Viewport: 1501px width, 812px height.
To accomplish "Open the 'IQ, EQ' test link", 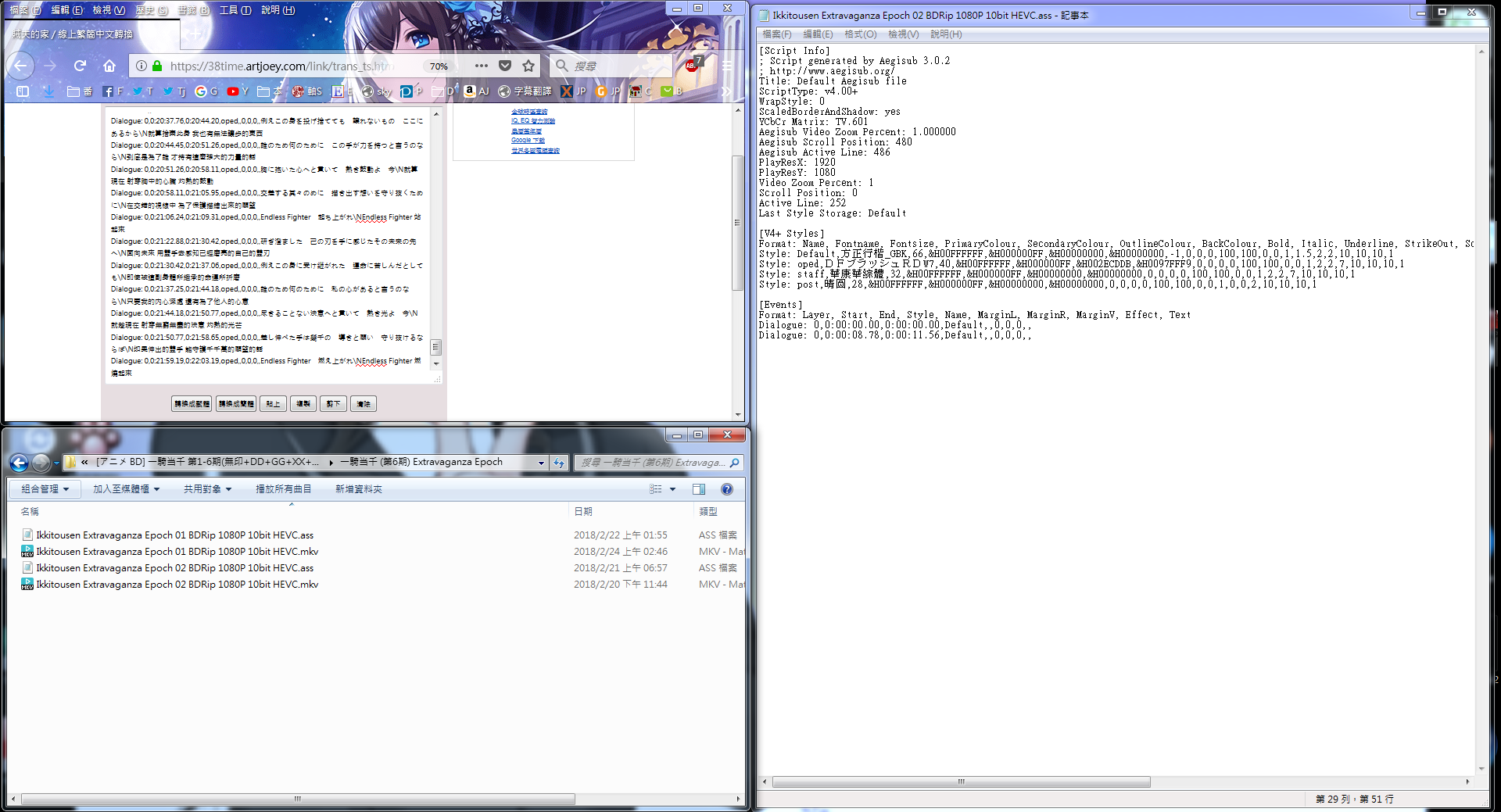I will click(x=533, y=121).
